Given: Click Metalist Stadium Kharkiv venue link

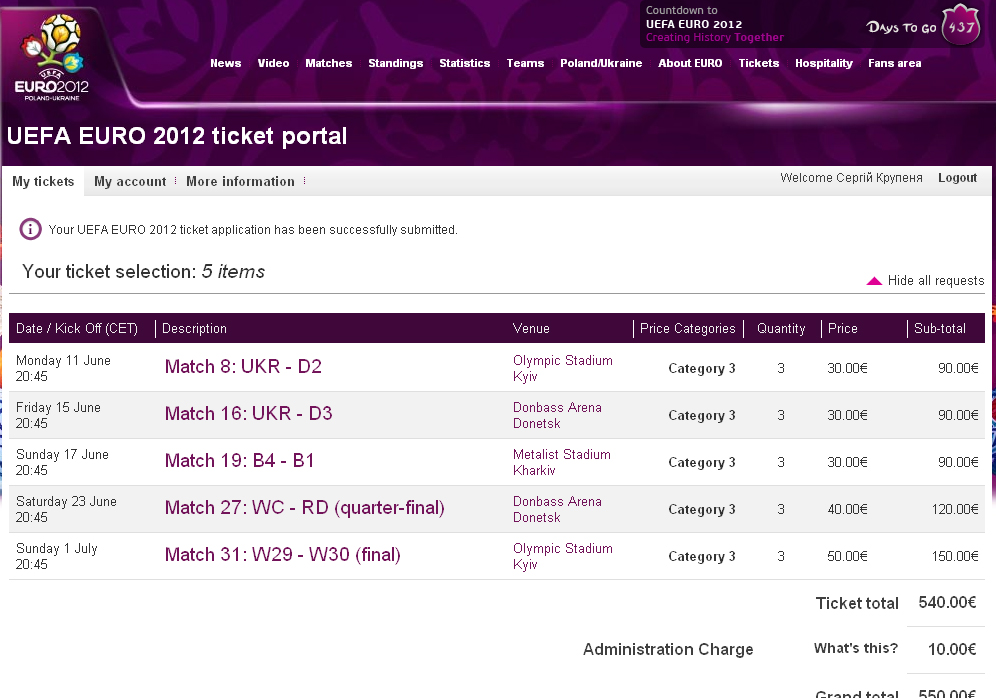Looking at the screenshot, I should click(561, 462).
